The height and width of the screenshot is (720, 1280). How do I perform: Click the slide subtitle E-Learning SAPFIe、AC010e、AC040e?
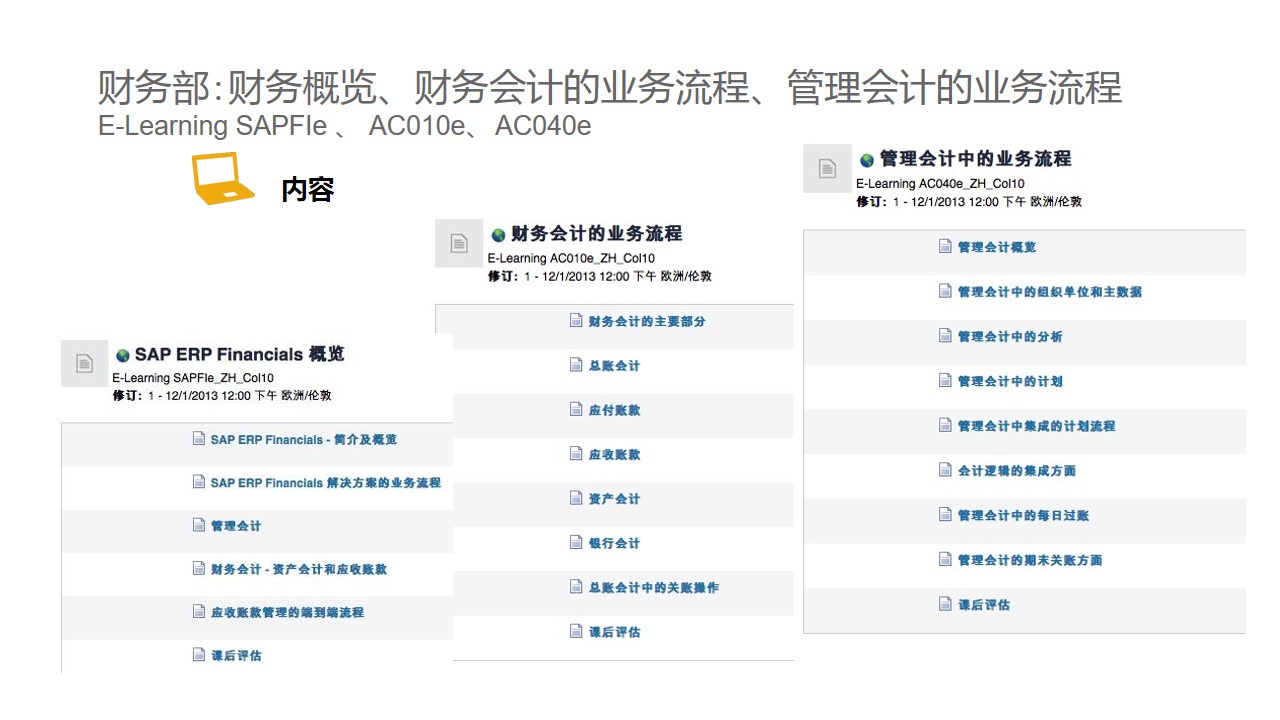(x=344, y=126)
